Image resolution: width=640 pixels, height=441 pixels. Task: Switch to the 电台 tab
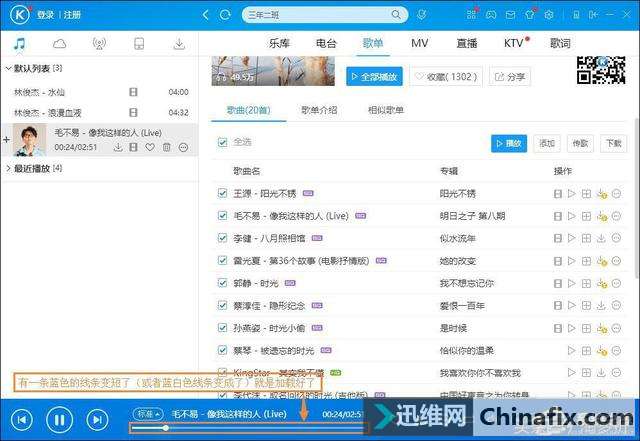326,43
